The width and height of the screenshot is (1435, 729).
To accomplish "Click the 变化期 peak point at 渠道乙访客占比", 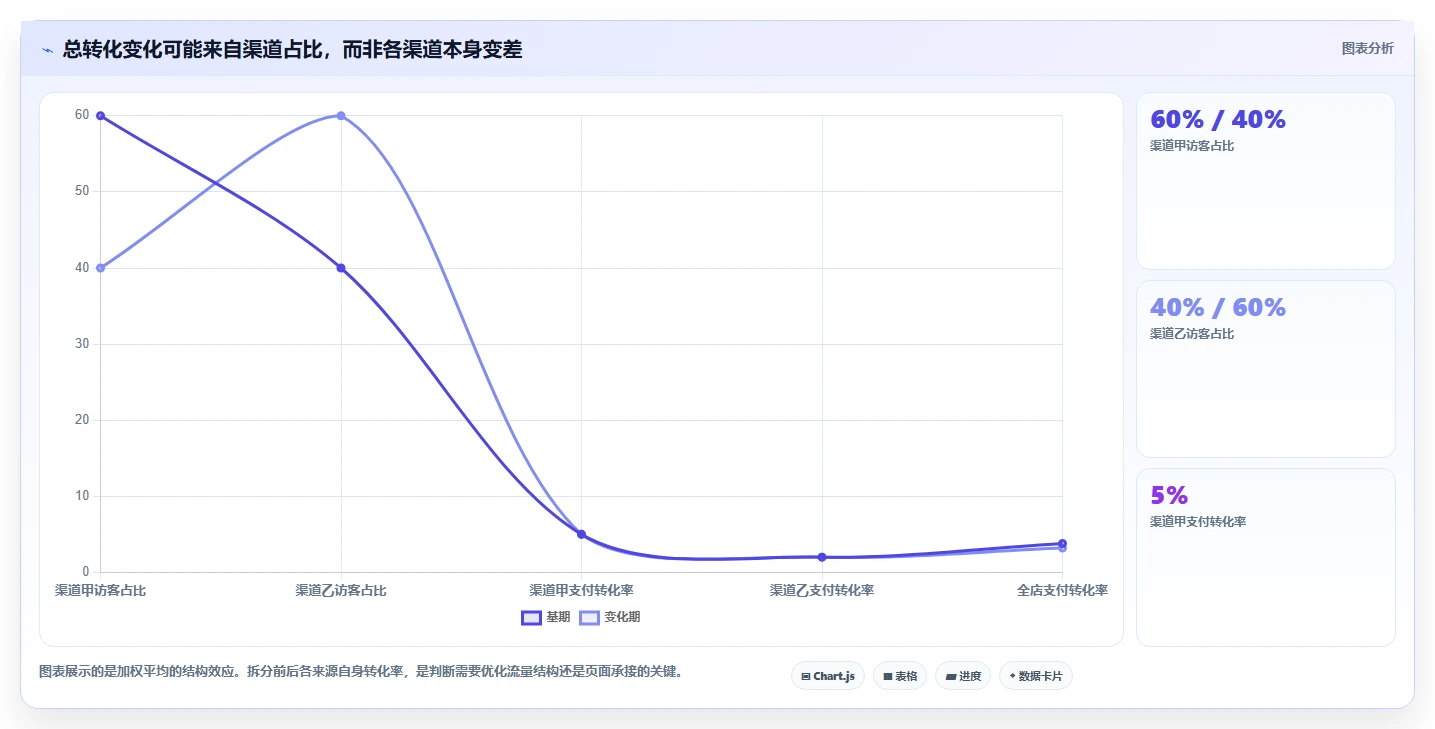I will [x=341, y=116].
